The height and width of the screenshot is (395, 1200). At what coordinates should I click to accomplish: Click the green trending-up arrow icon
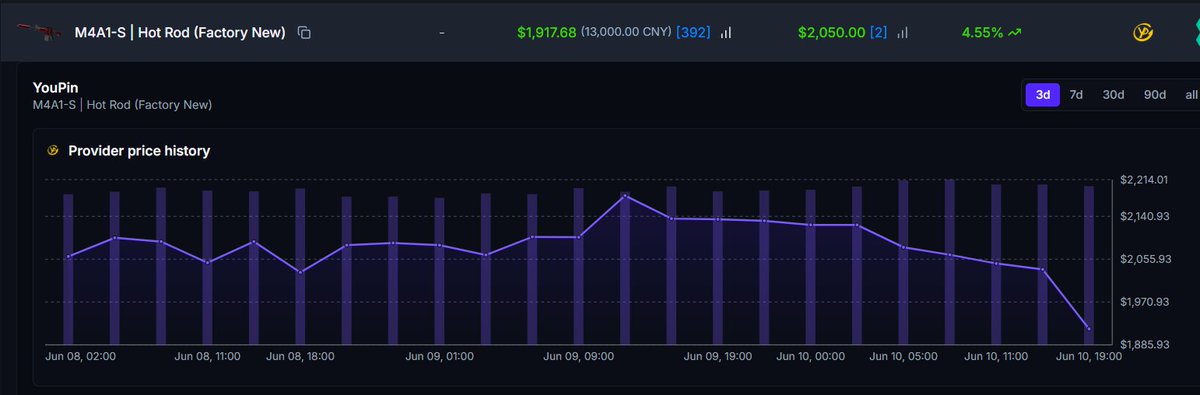[1014, 33]
